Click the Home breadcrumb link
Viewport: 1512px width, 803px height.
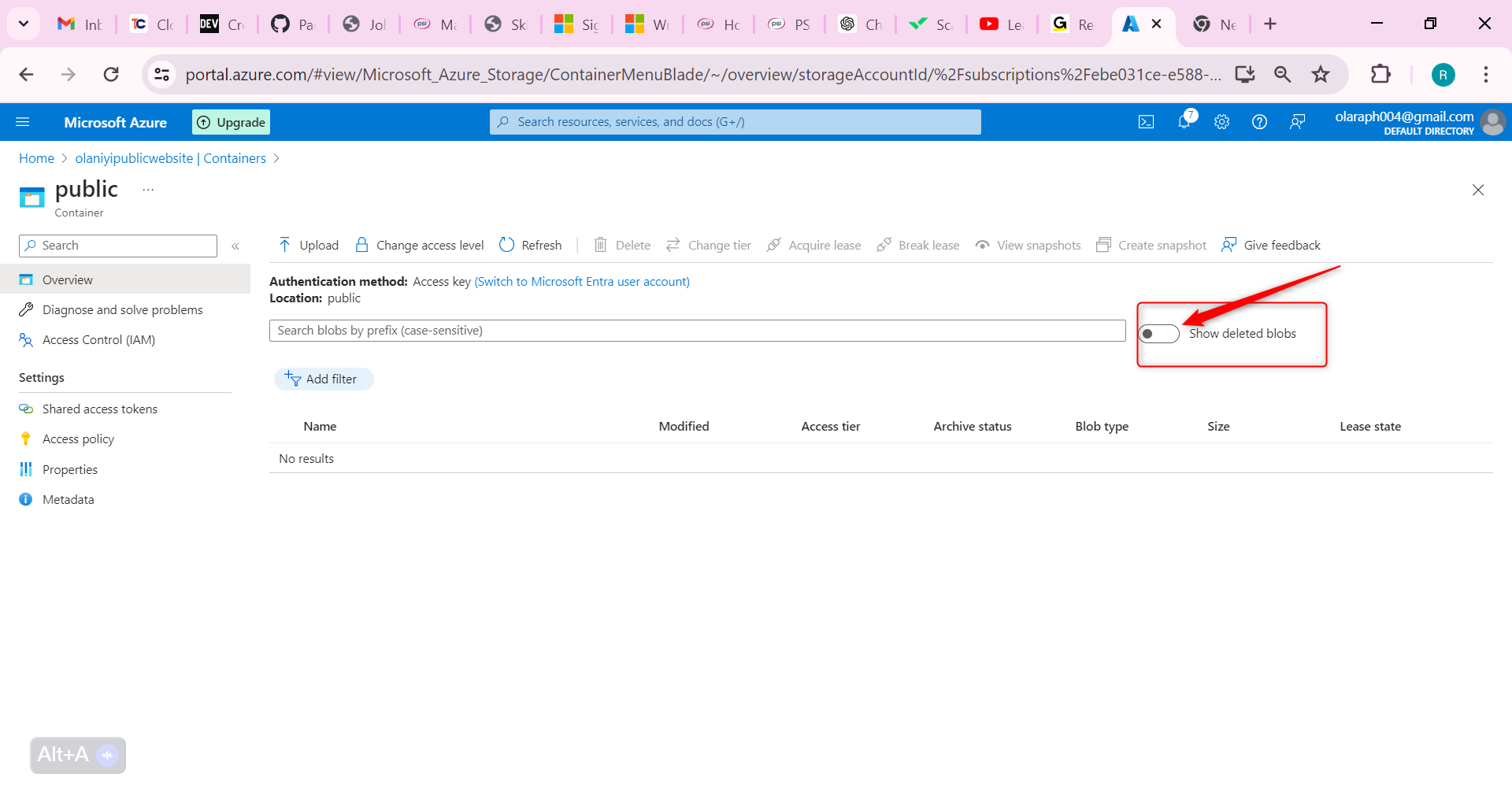pyautogui.click(x=36, y=158)
